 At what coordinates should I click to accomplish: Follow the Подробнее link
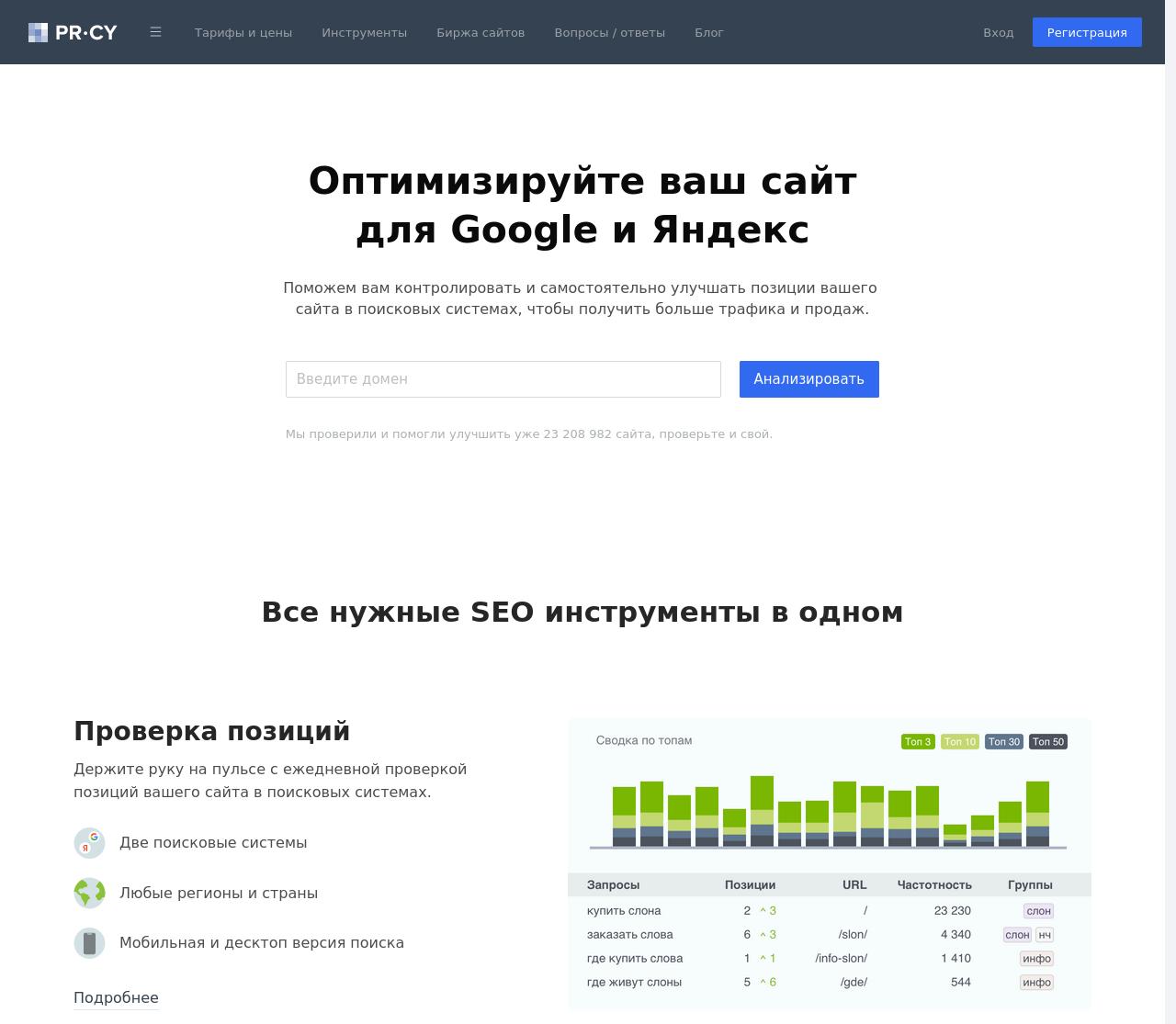click(x=116, y=997)
